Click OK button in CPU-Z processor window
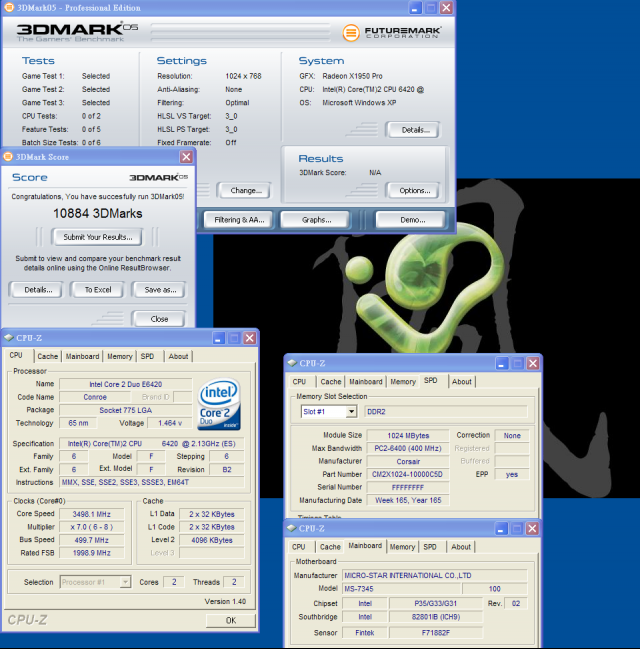Screen dimensions: 640x649 (x=231, y=620)
